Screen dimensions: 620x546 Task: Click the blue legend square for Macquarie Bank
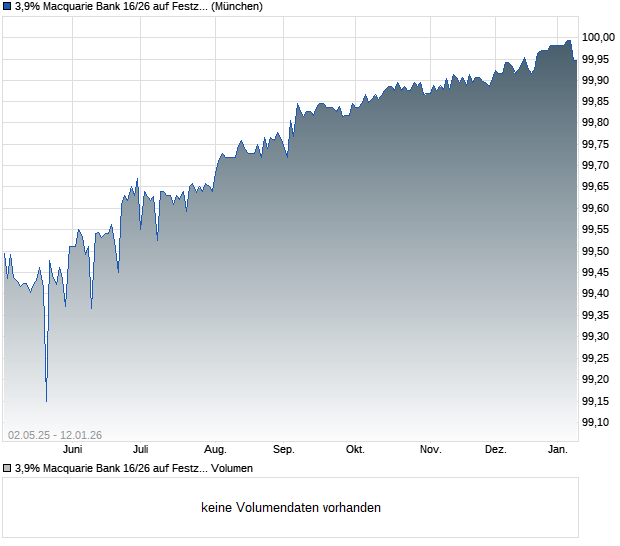point(7,6)
